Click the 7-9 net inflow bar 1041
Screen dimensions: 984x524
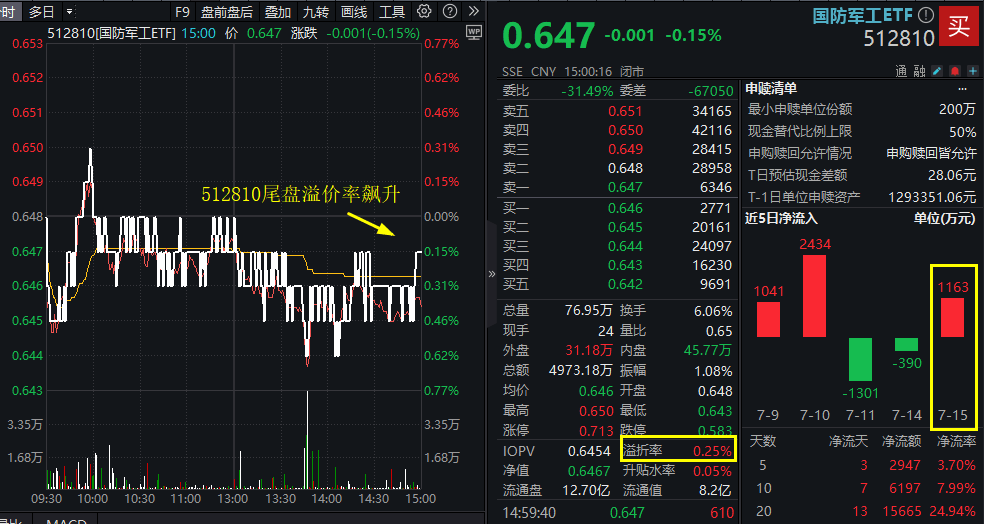[768, 319]
